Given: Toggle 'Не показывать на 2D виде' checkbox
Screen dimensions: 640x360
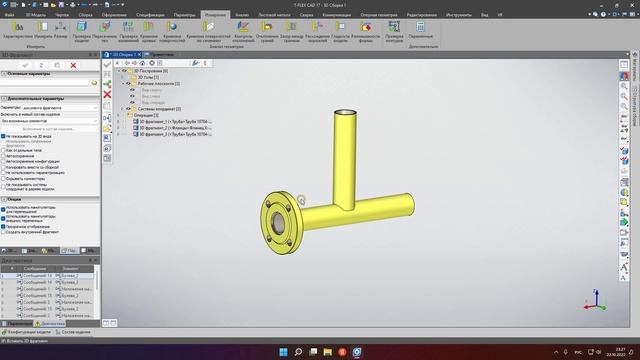Looking at the screenshot, I should pos(3,136).
